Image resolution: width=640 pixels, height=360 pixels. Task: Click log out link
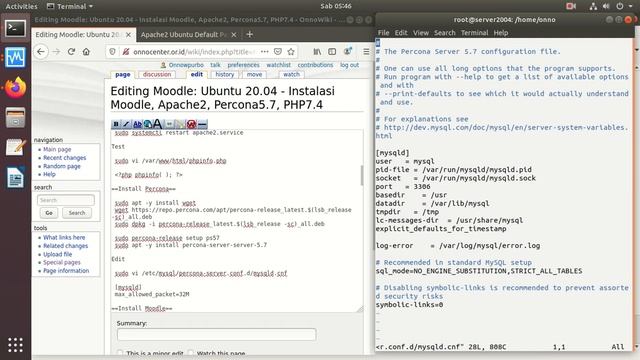349,65
